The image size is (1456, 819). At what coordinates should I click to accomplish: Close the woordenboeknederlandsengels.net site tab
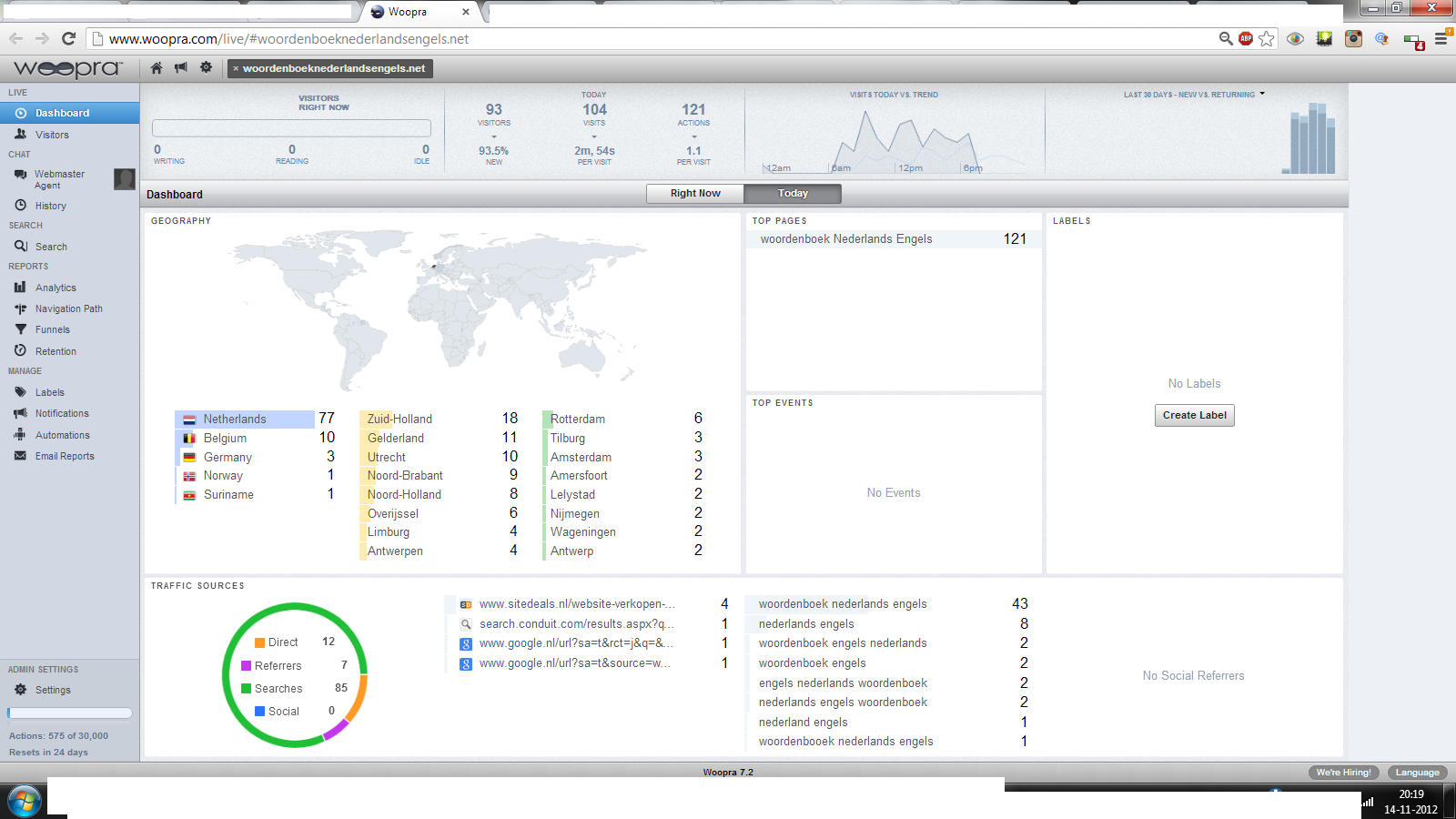coord(236,68)
